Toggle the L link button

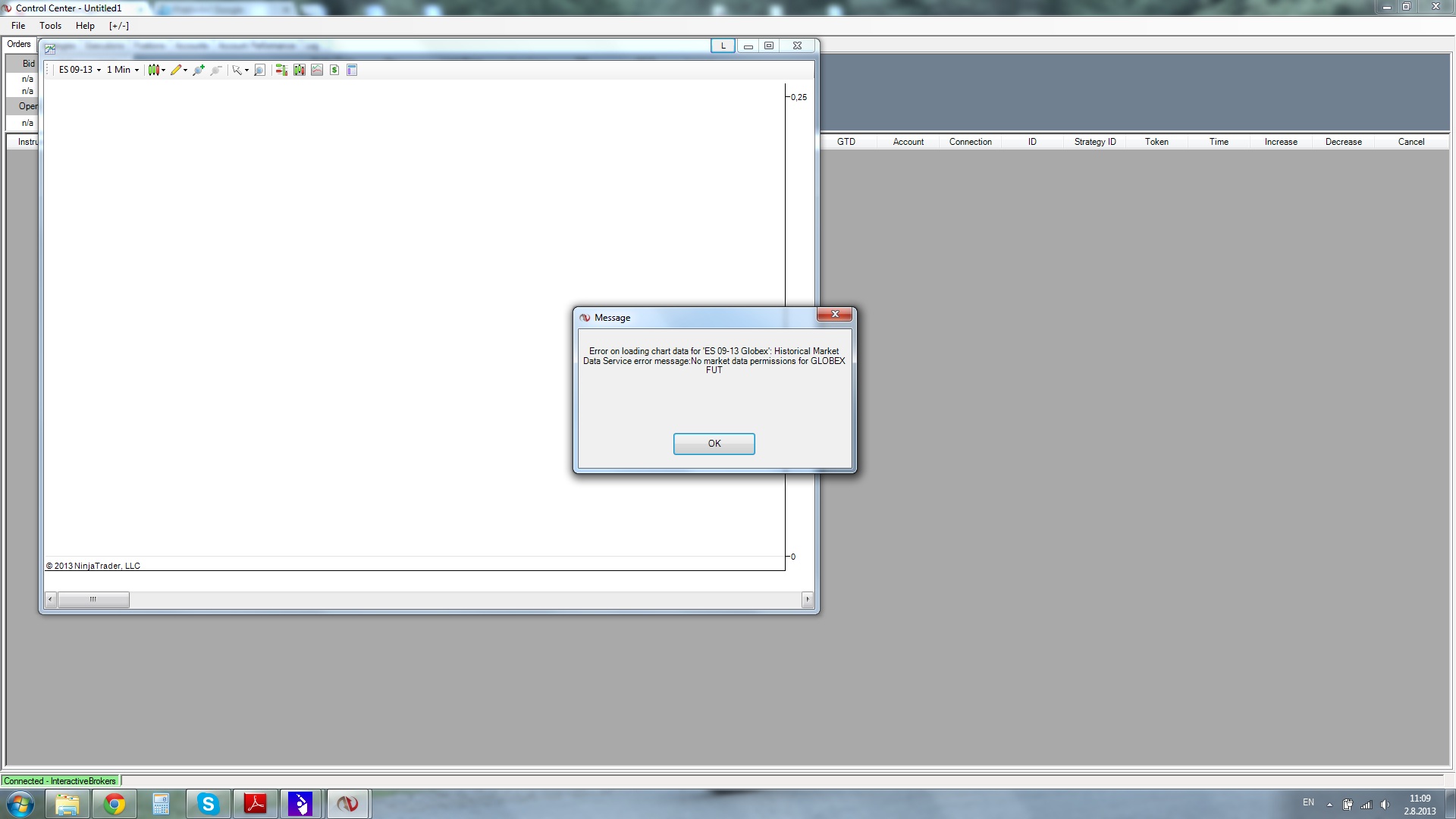tap(723, 45)
